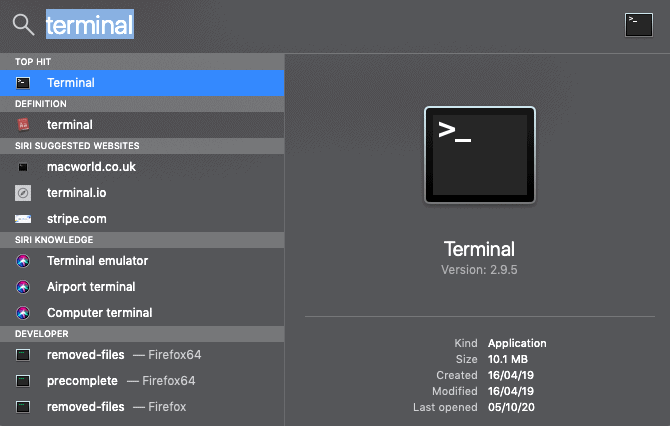Click the Terminal app icon in Top Hit row

click(23, 83)
